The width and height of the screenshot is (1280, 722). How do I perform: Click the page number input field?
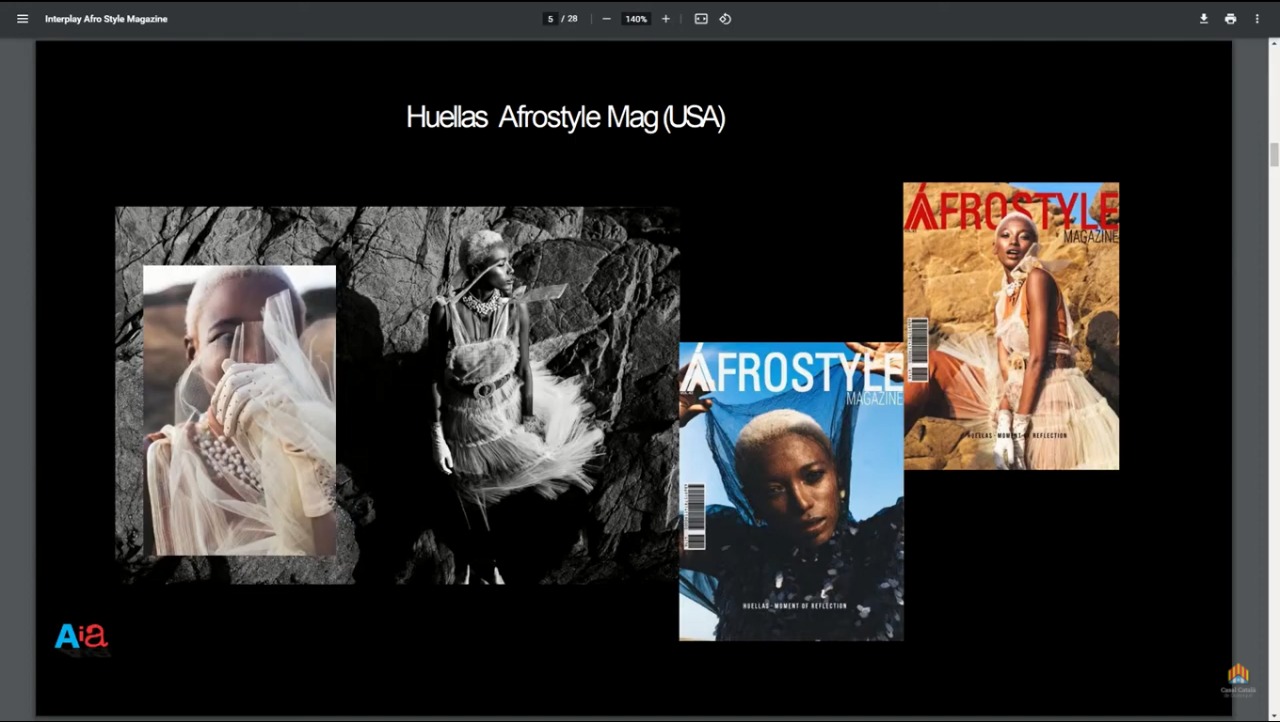550,19
